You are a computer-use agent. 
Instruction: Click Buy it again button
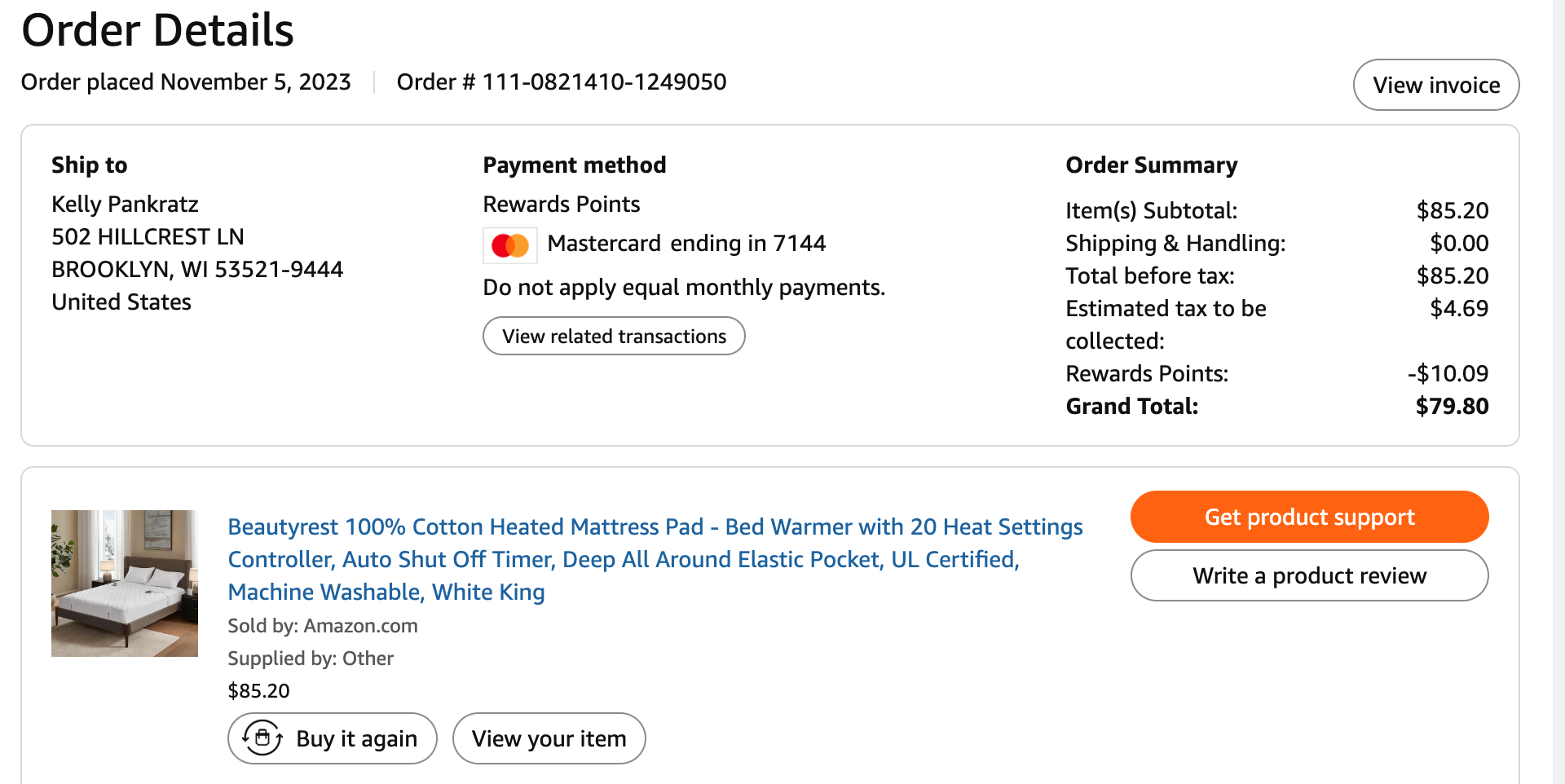point(333,738)
